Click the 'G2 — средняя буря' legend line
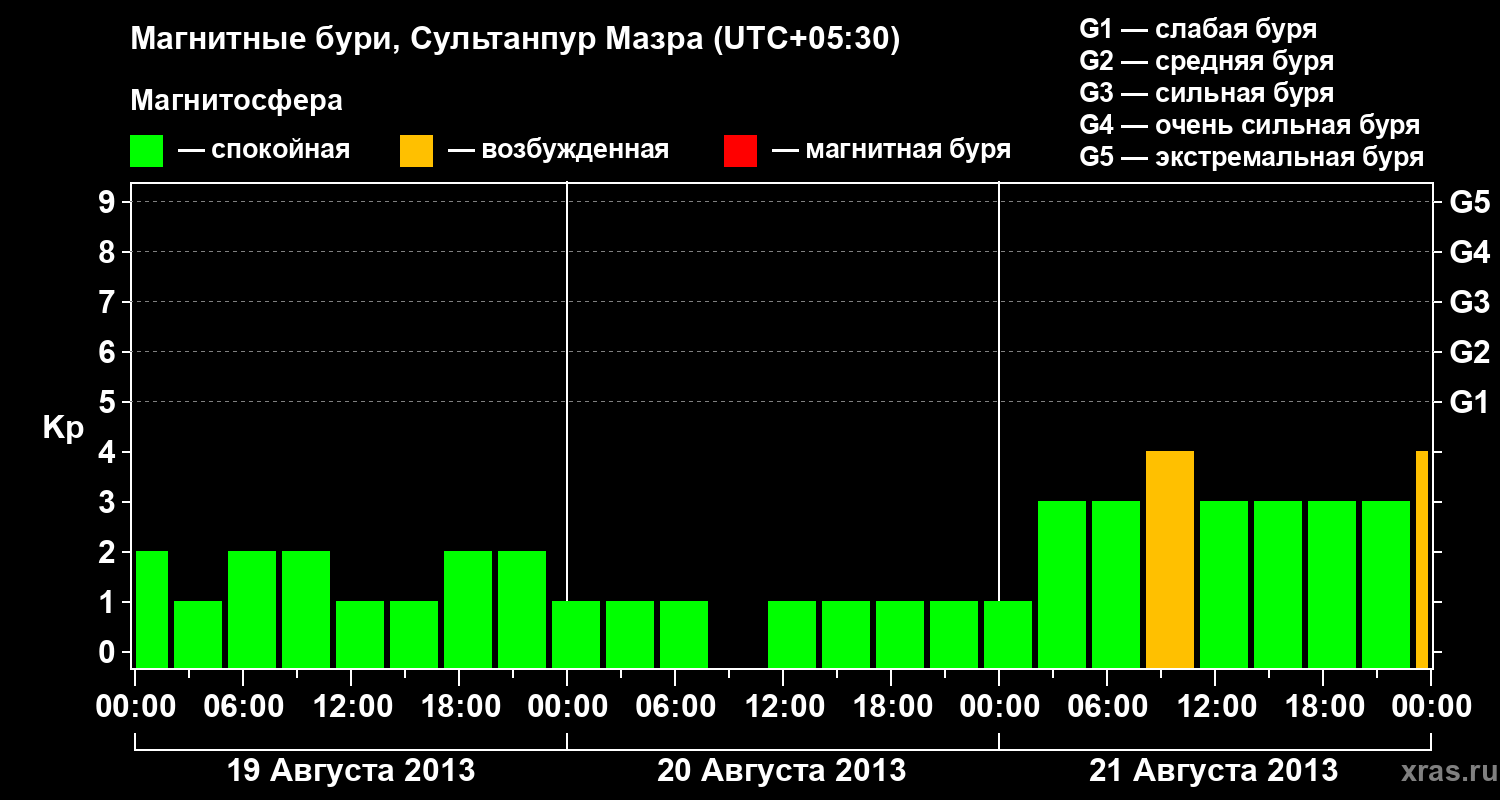The height and width of the screenshot is (800, 1500). pyautogui.click(x=1207, y=61)
